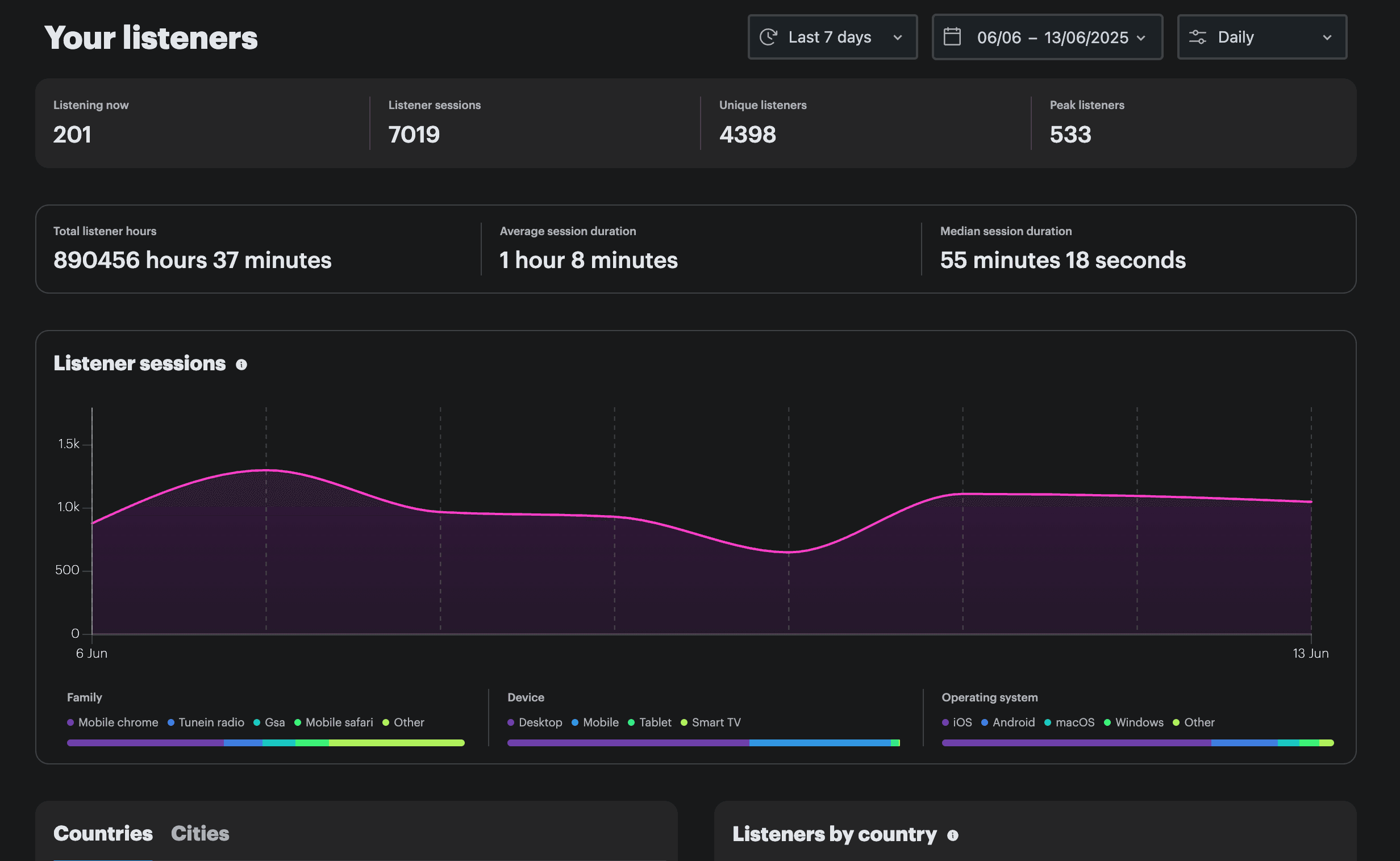Toggle the macOS legend entry

pos(1074,722)
